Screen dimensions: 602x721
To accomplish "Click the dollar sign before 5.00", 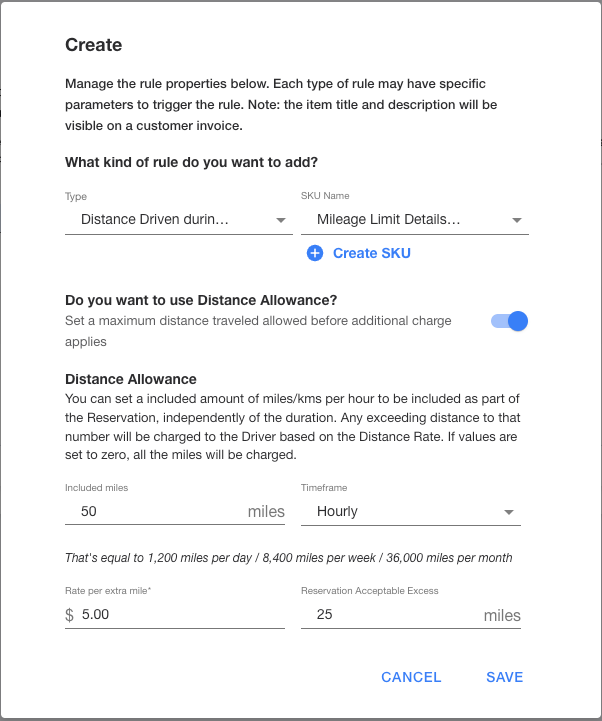I will 69,615.
